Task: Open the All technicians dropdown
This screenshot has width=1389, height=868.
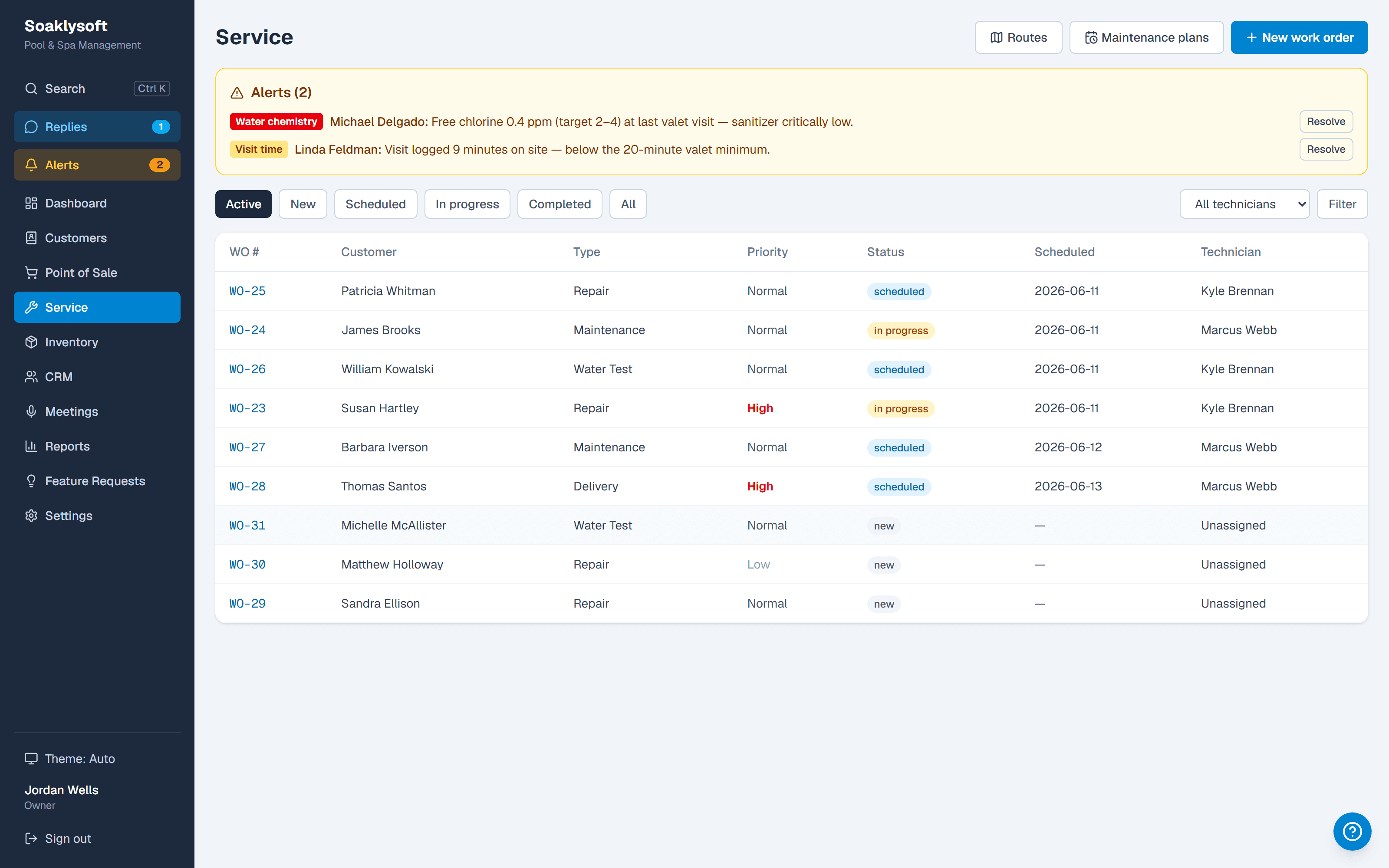Action: [x=1244, y=204]
